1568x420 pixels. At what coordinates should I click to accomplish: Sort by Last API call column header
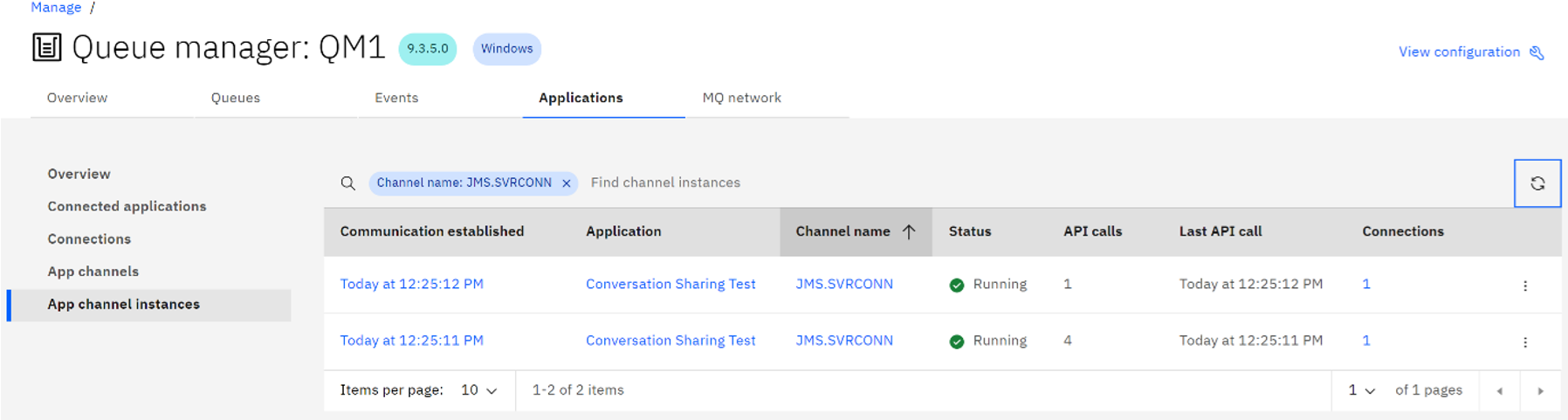[1221, 231]
